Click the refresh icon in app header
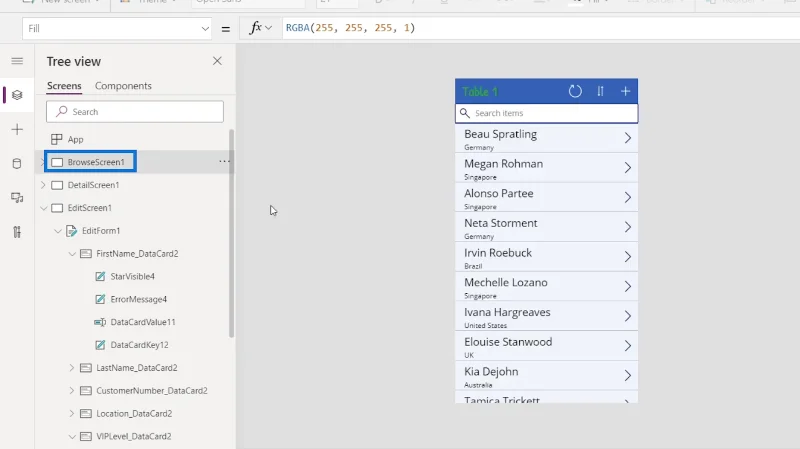This screenshot has width=800, height=449. (x=575, y=91)
